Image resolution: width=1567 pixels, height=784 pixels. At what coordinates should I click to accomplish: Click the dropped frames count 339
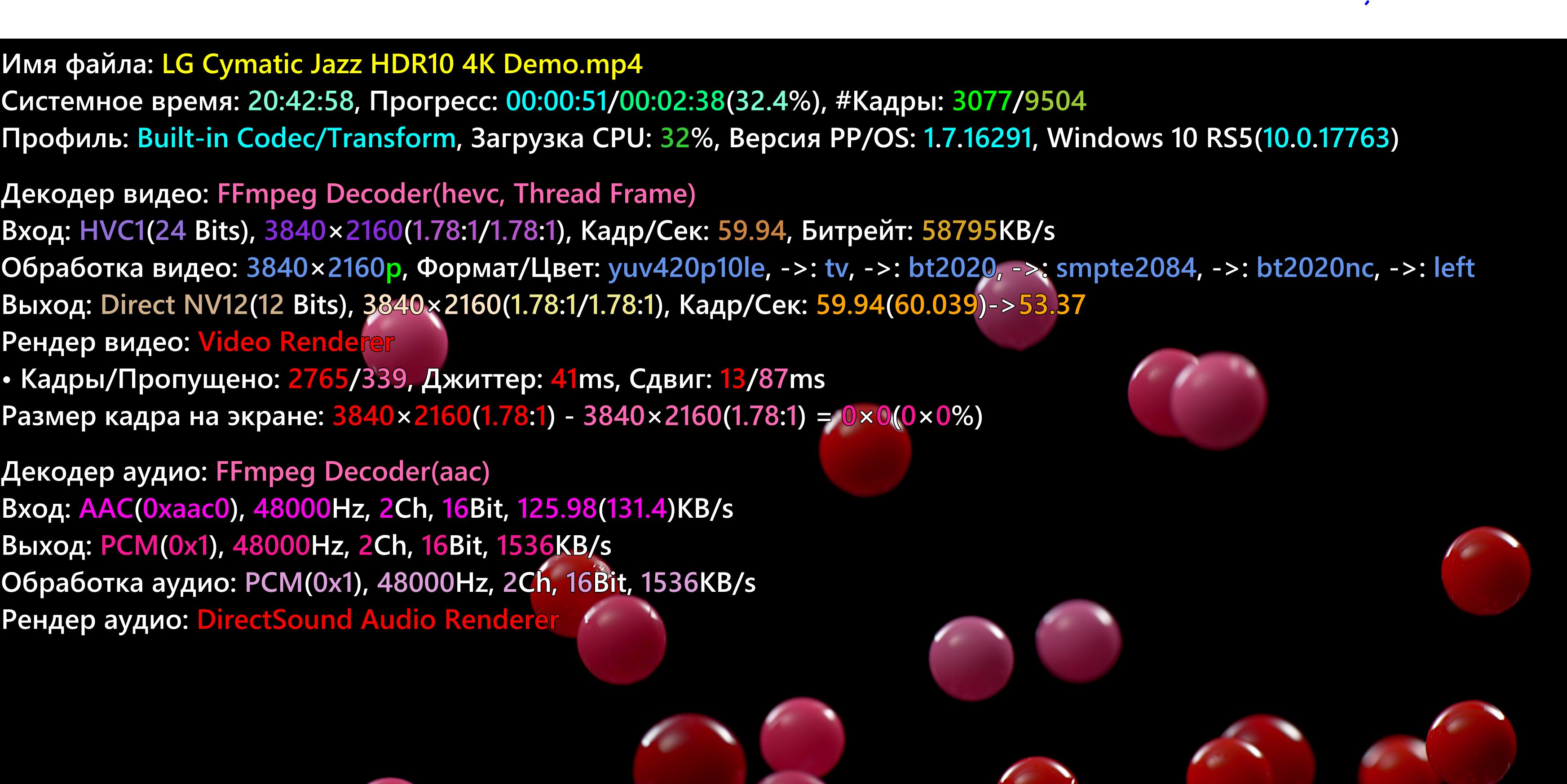[x=384, y=379]
